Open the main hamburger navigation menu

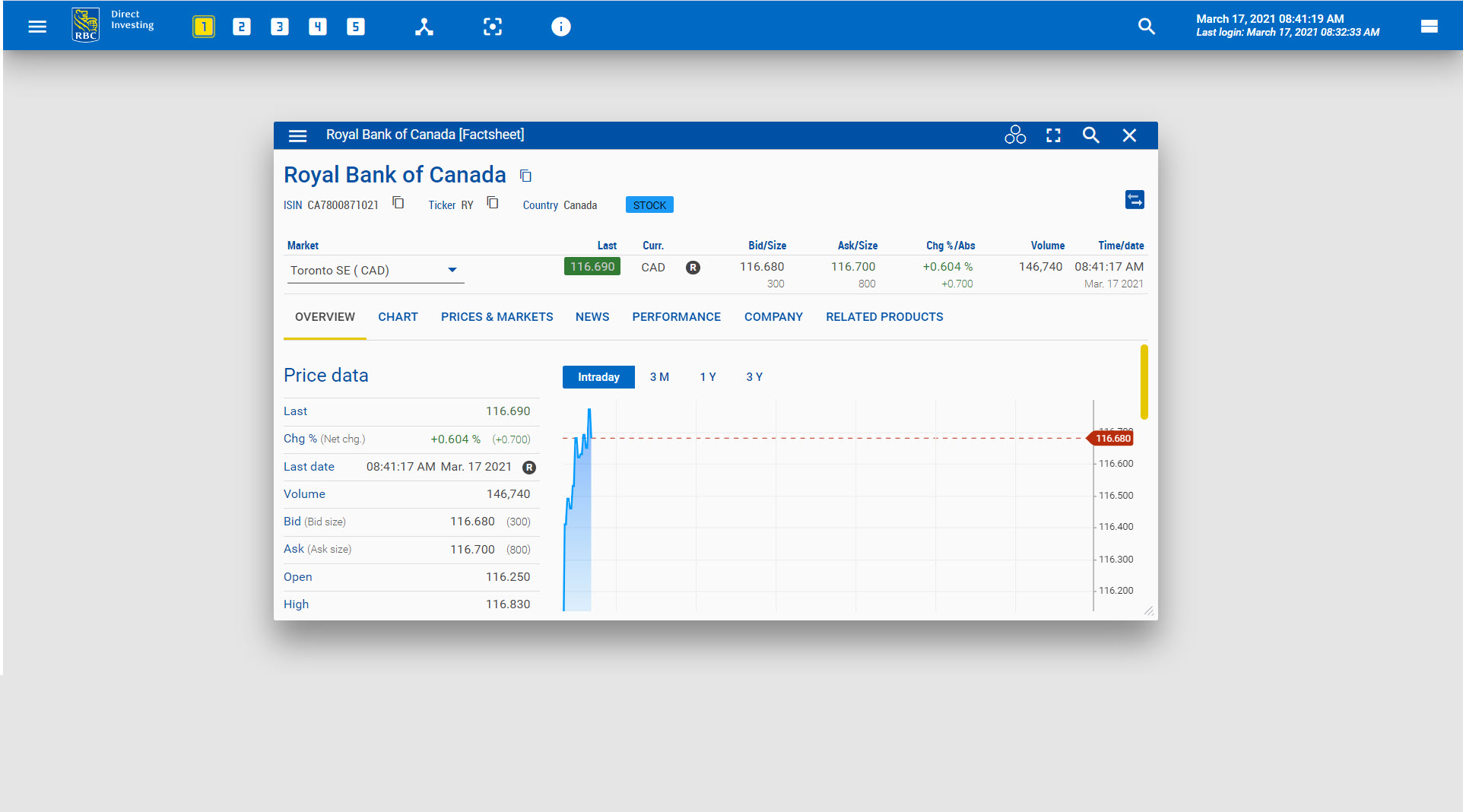pyautogui.click(x=36, y=26)
